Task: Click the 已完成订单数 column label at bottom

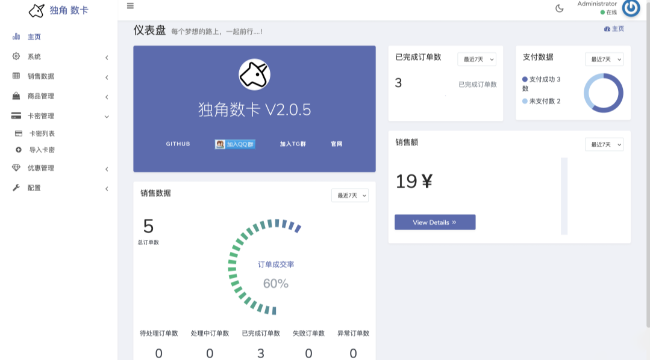Action: click(261, 333)
